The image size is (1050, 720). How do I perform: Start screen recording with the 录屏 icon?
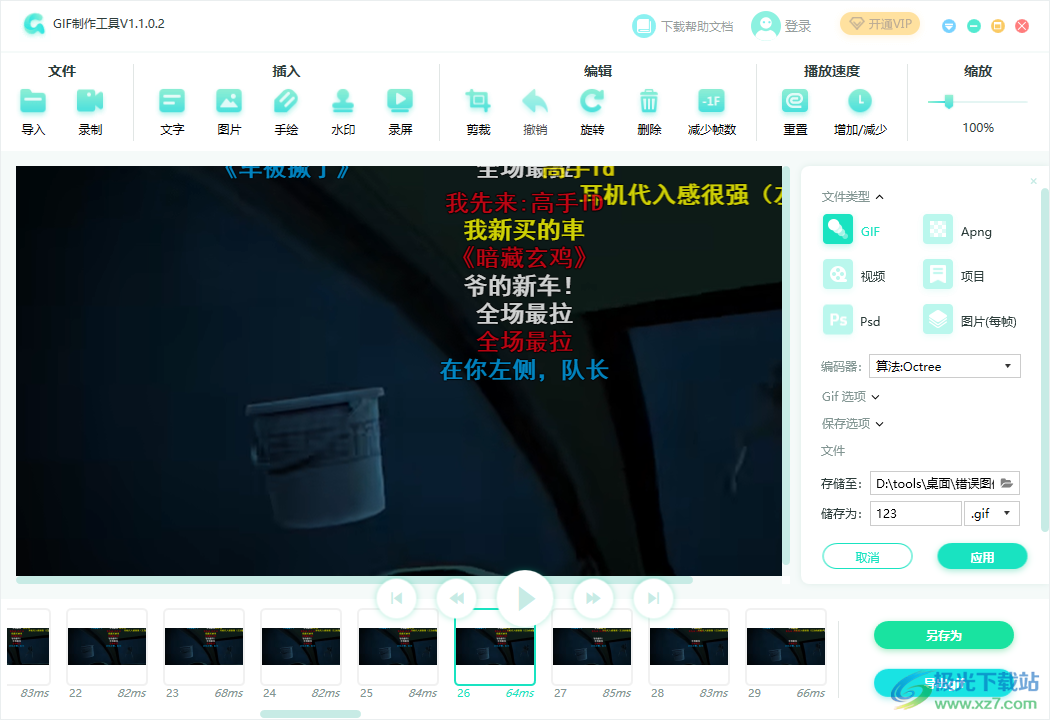click(x=400, y=101)
